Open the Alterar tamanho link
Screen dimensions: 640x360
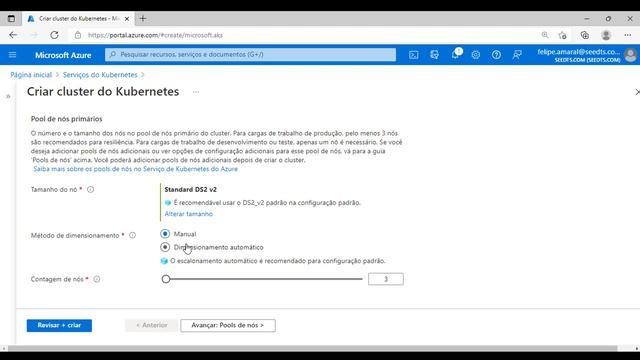click(x=189, y=214)
